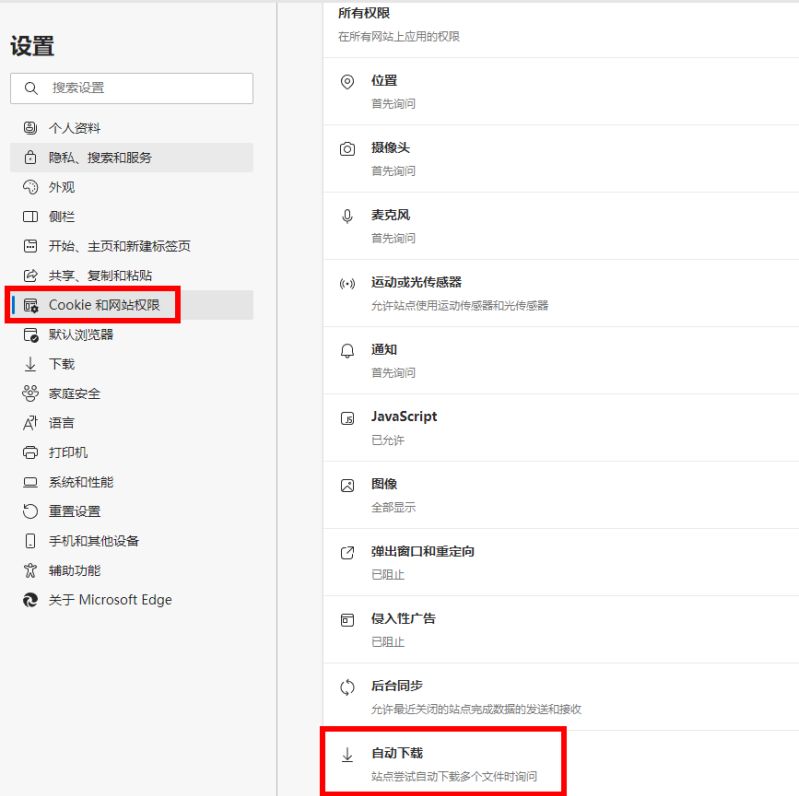This screenshot has width=799, height=796.
Task: Open 手机和其他设备 settings
Action: tap(131, 541)
